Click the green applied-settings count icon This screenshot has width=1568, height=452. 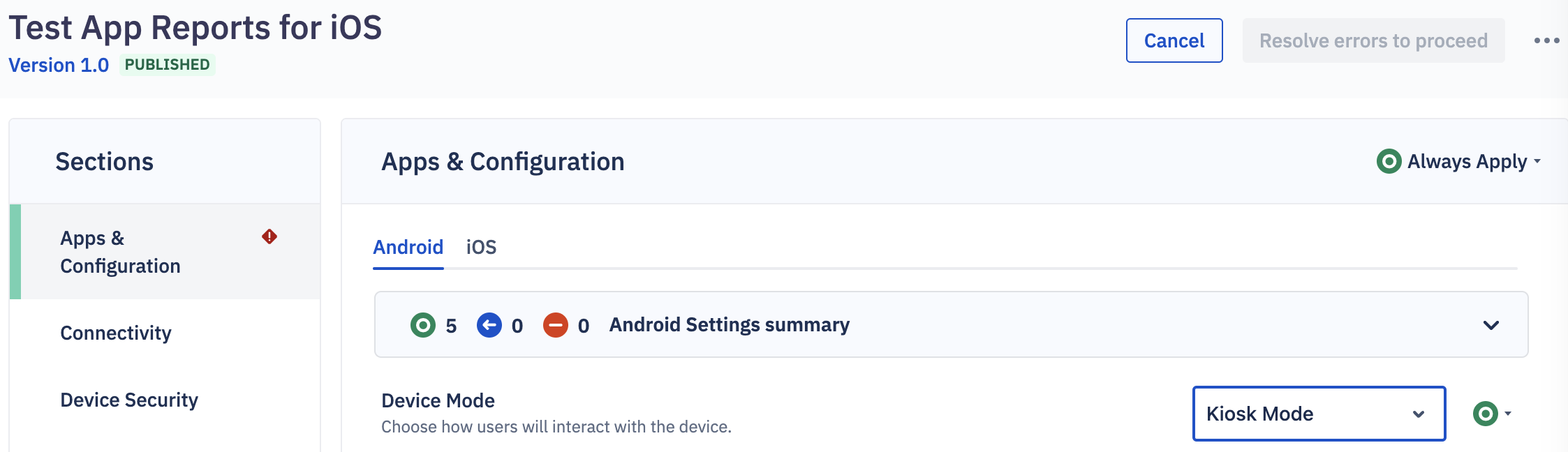pyautogui.click(x=422, y=325)
